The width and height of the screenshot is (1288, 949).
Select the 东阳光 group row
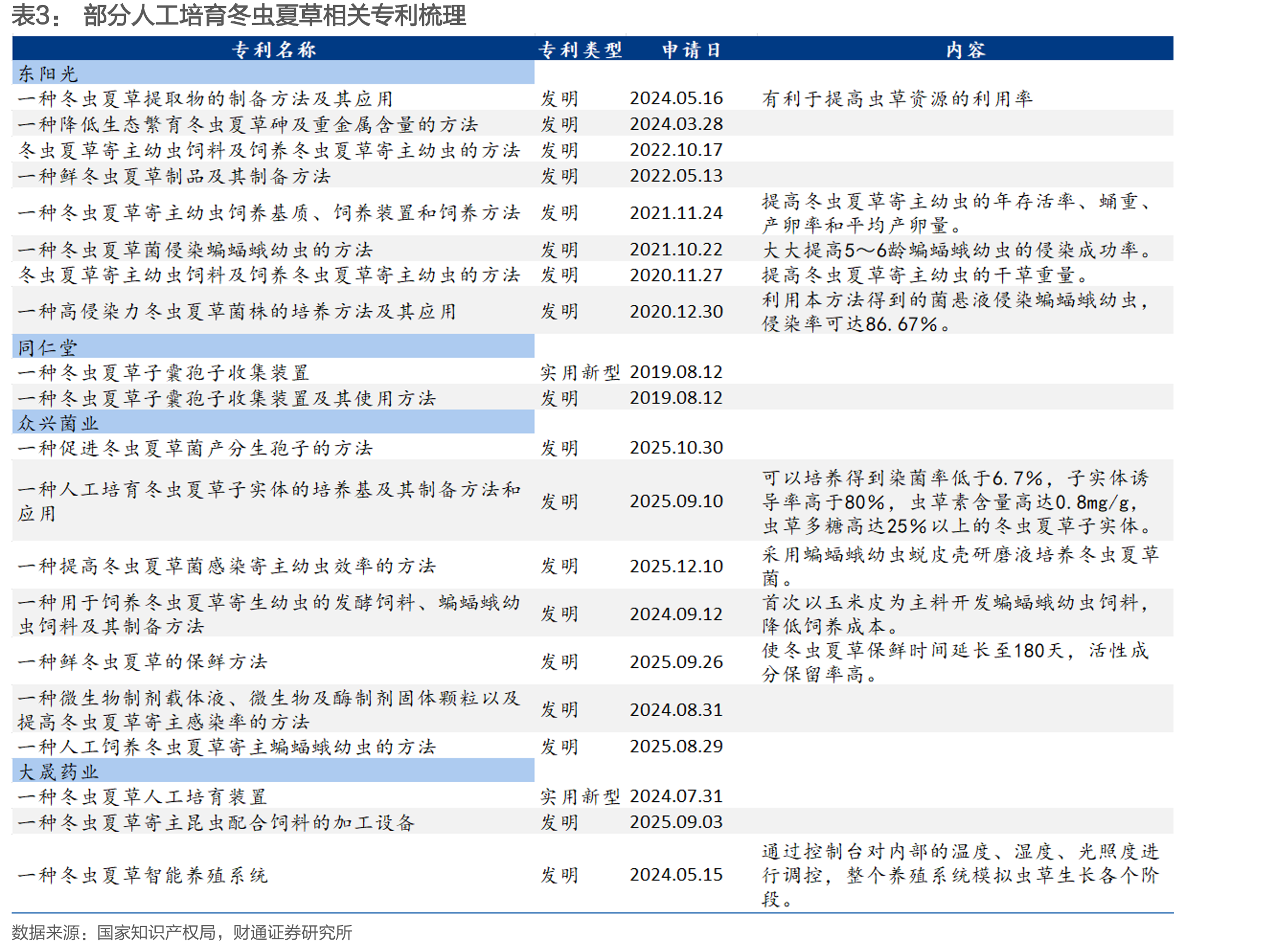click(273, 74)
